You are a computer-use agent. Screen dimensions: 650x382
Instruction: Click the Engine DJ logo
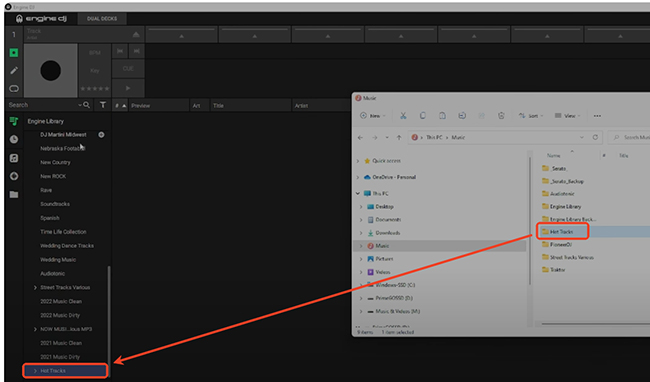pos(41,19)
